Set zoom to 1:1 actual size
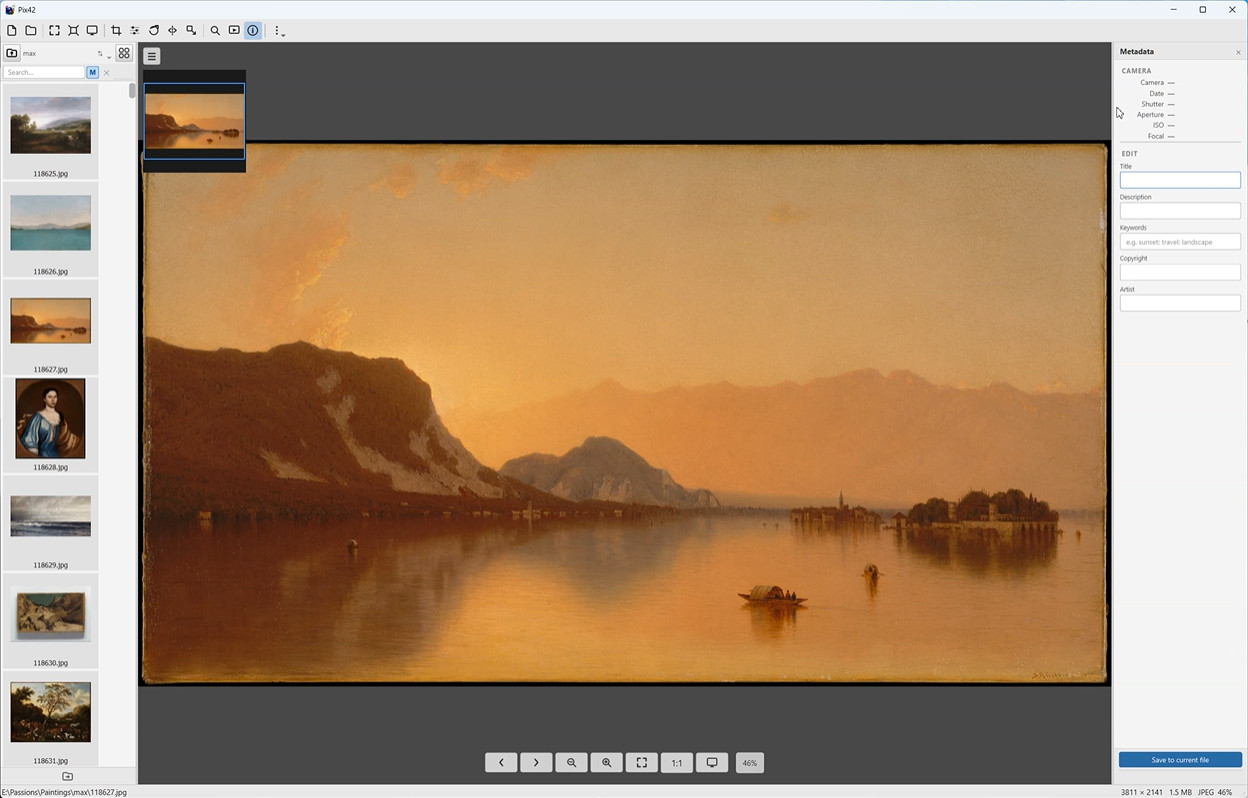The width and height of the screenshot is (1248, 798). point(677,763)
